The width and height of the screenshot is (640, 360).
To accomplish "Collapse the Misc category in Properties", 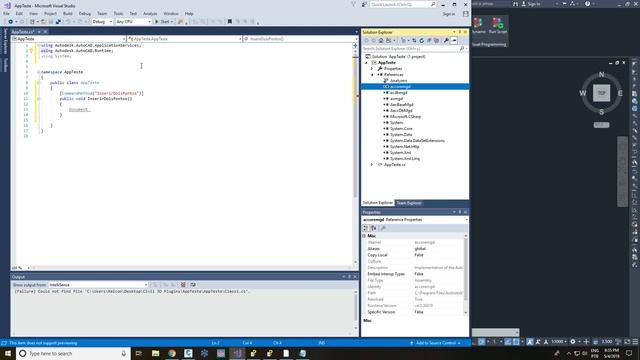I will [364, 236].
